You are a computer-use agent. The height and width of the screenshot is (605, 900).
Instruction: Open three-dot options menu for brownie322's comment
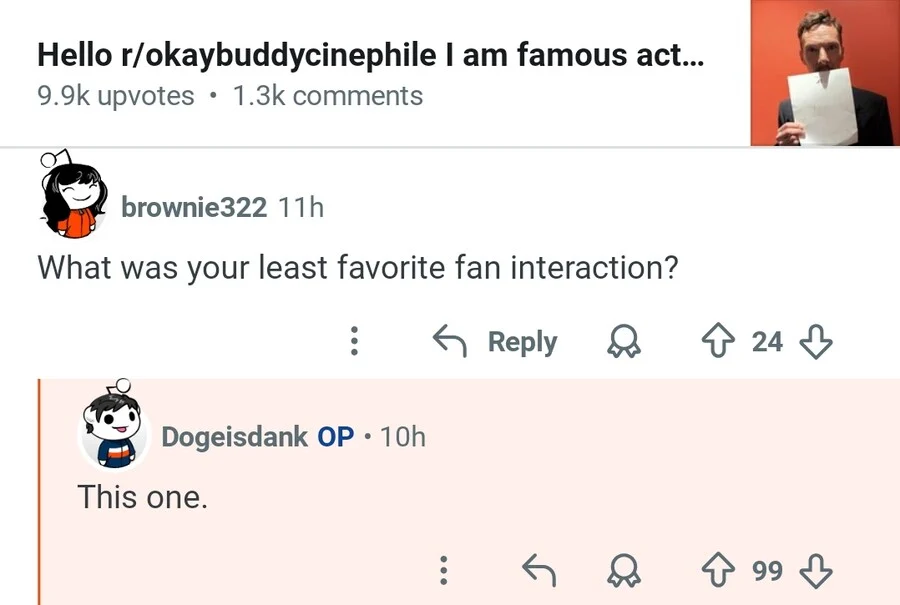(x=353, y=342)
